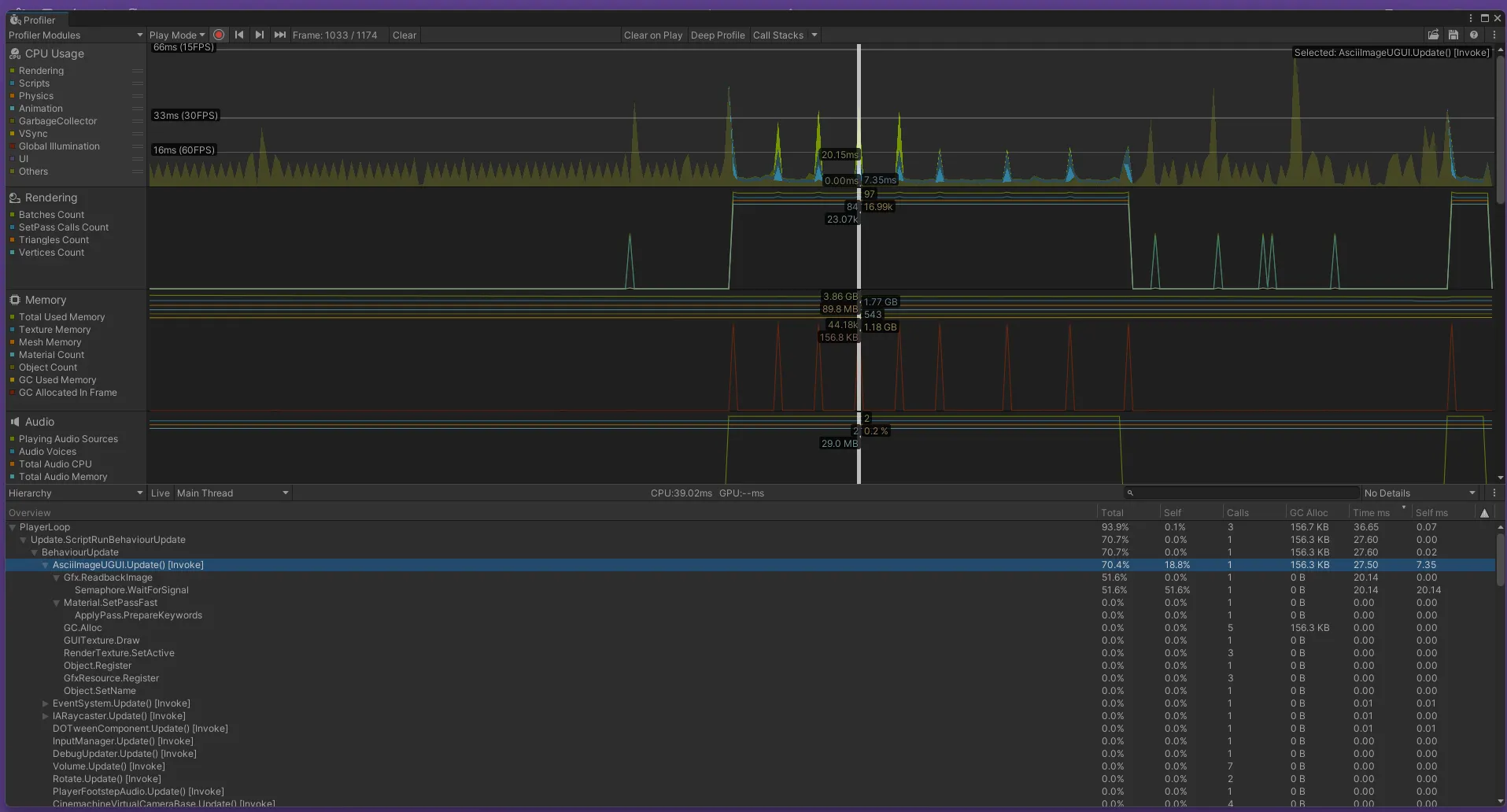Sort by the Self ms column header
The width and height of the screenshot is (1507, 812).
(x=1443, y=513)
